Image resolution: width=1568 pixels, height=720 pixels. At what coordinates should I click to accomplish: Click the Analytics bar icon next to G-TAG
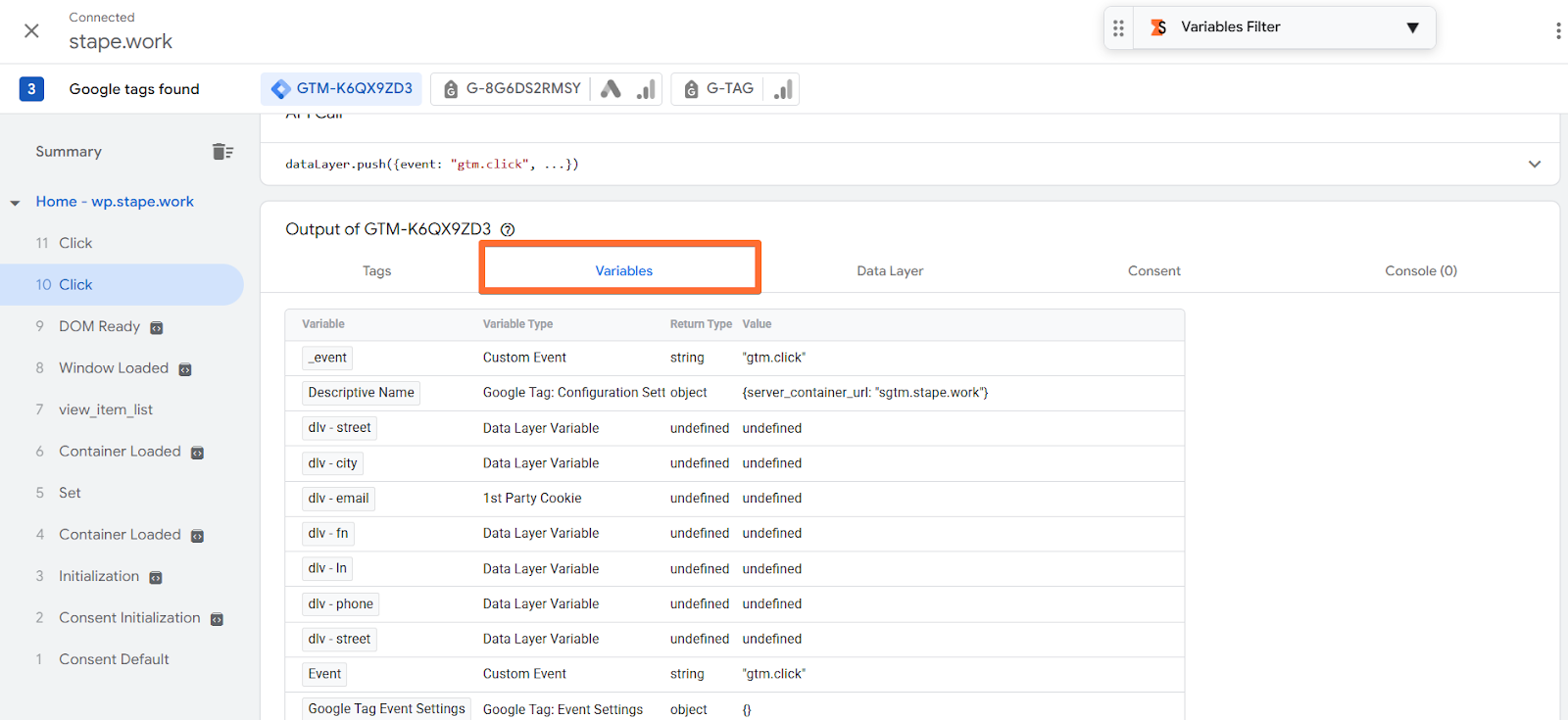pos(782,89)
